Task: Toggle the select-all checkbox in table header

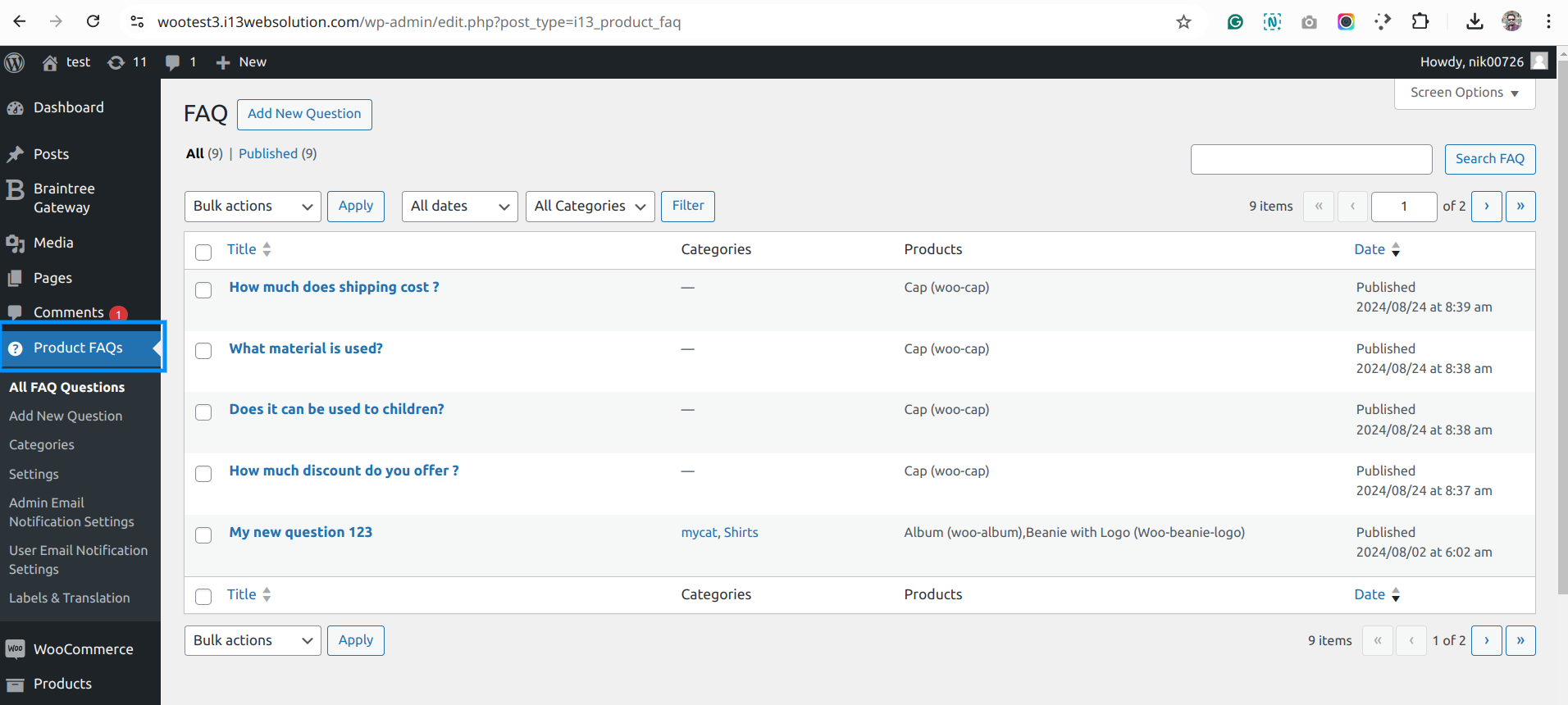Action: [203, 252]
